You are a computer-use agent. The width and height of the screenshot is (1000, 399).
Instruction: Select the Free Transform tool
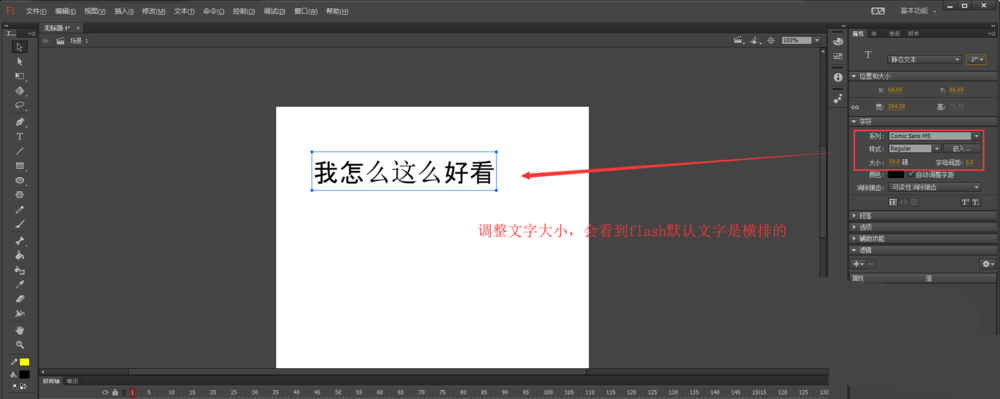click(x=20, y=76)
